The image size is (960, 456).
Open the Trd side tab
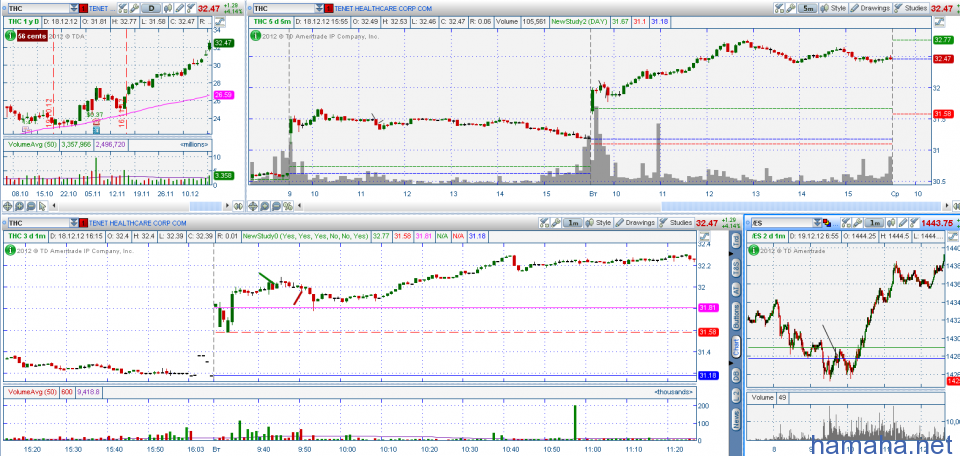[736, 242]
